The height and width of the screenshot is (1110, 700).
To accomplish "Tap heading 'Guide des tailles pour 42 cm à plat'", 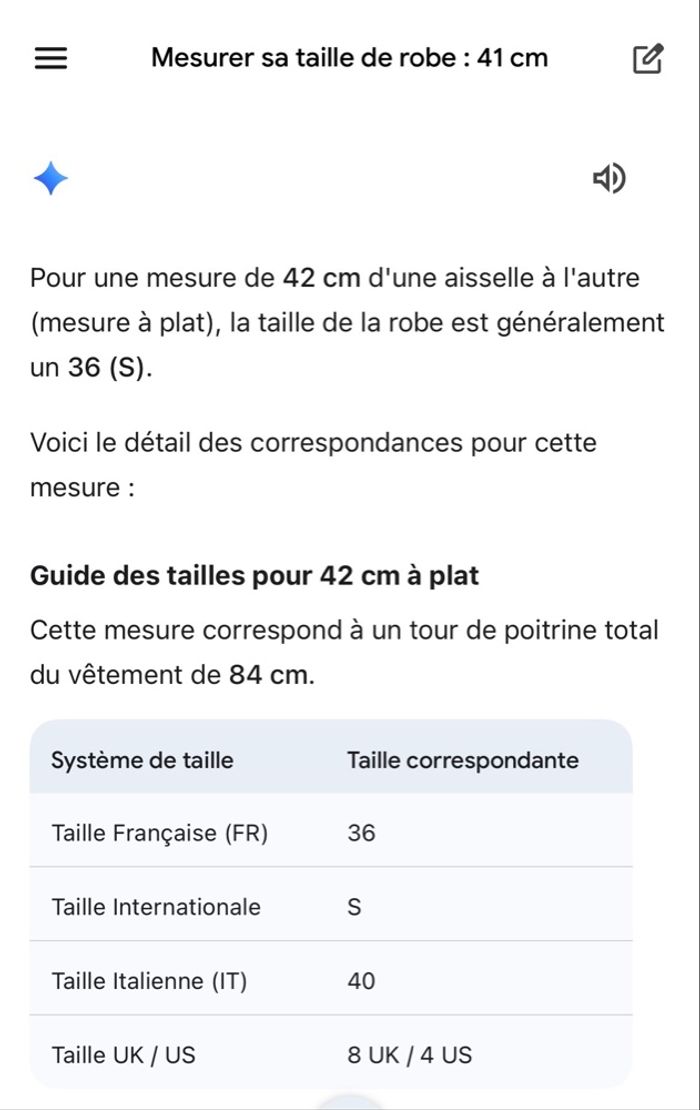I will click(254, 576).
